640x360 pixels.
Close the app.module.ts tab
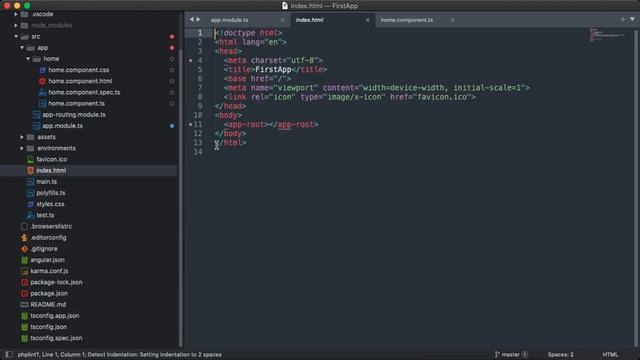[x=282, y=20]
